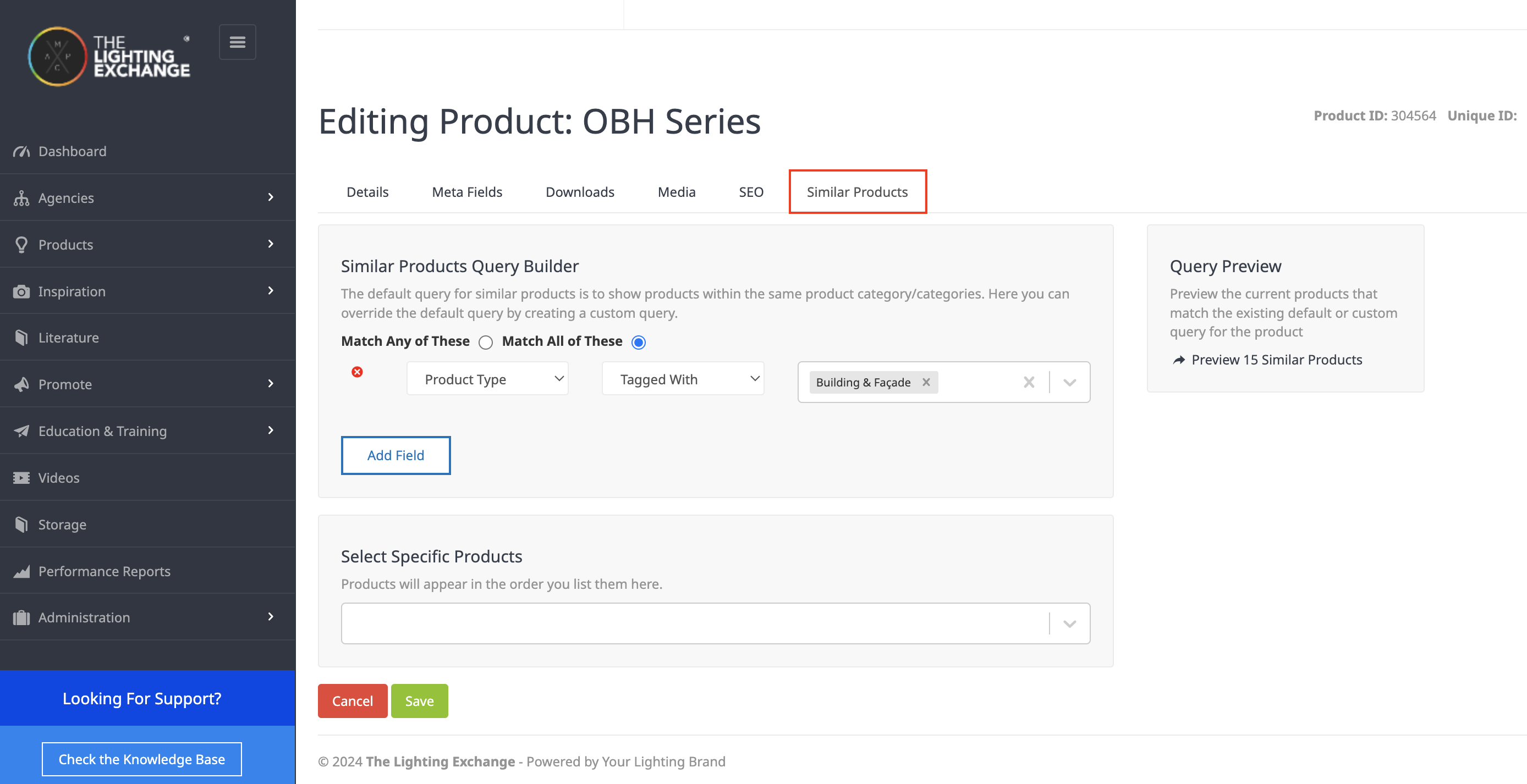Screen dimensions: 1527x784
Task: Click the Promote megaphone icon
Action: 21,384
